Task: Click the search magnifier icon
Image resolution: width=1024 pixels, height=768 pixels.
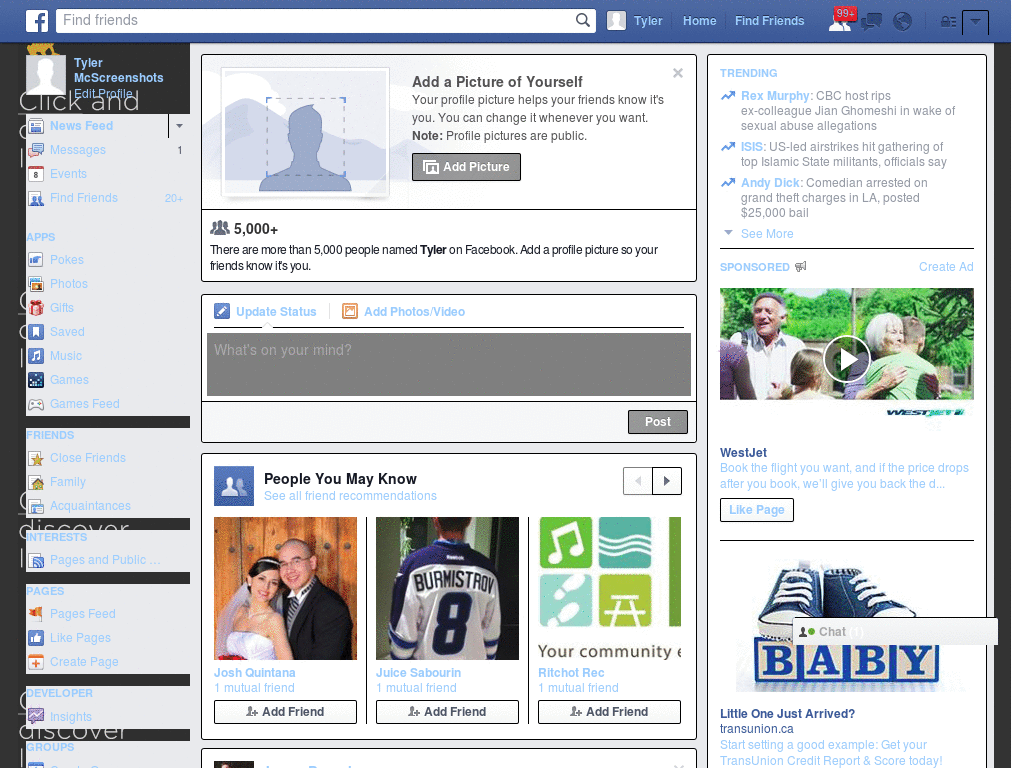Action: click(x=583, y=20)
